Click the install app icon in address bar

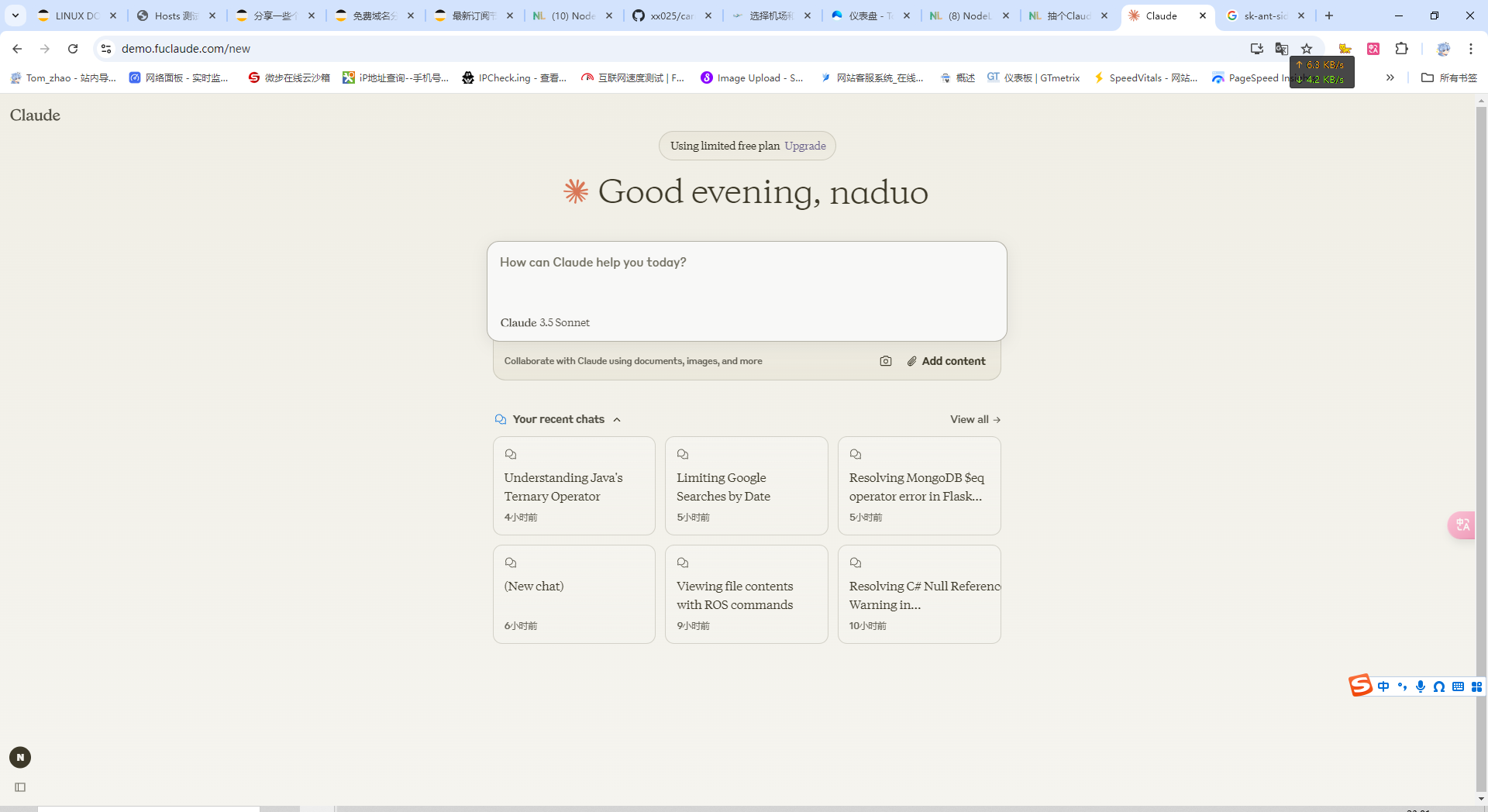(x=1257, y=49)
